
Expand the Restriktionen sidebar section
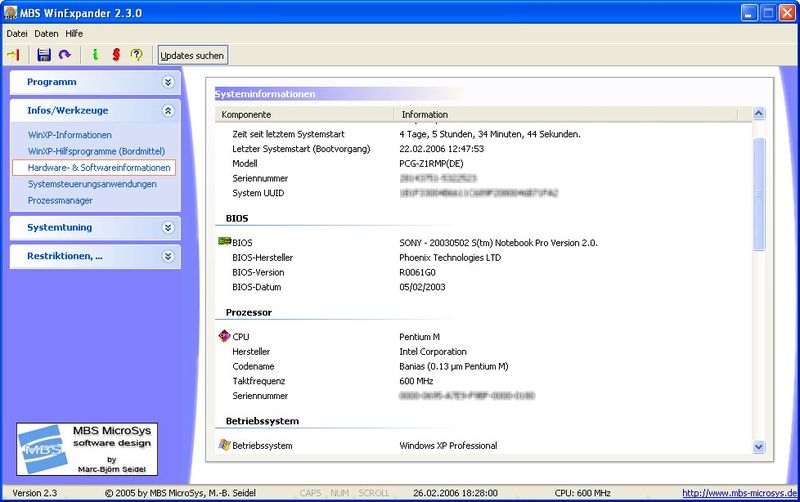click(168, 257)
